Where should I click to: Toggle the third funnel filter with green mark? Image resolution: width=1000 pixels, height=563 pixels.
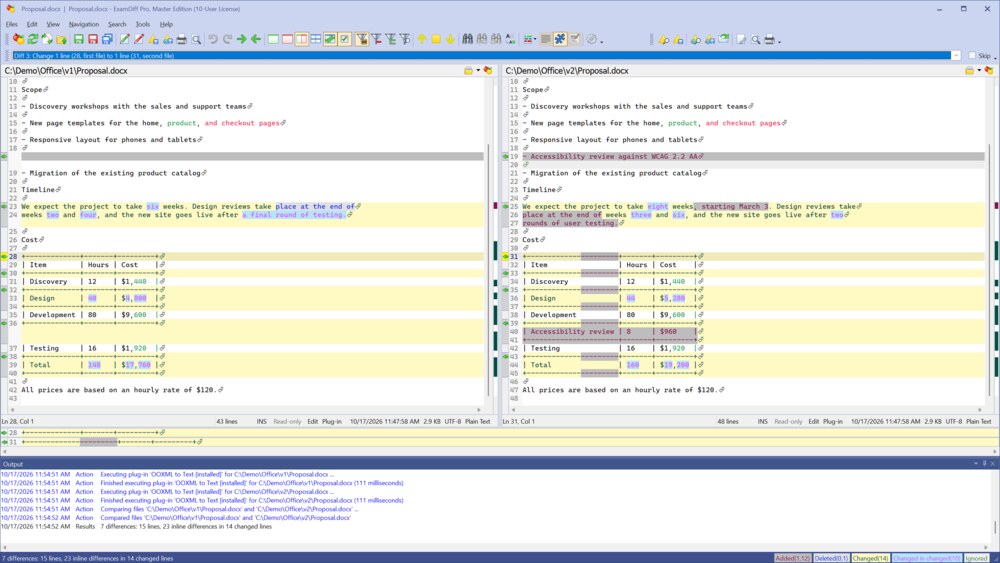pos(390,40)
